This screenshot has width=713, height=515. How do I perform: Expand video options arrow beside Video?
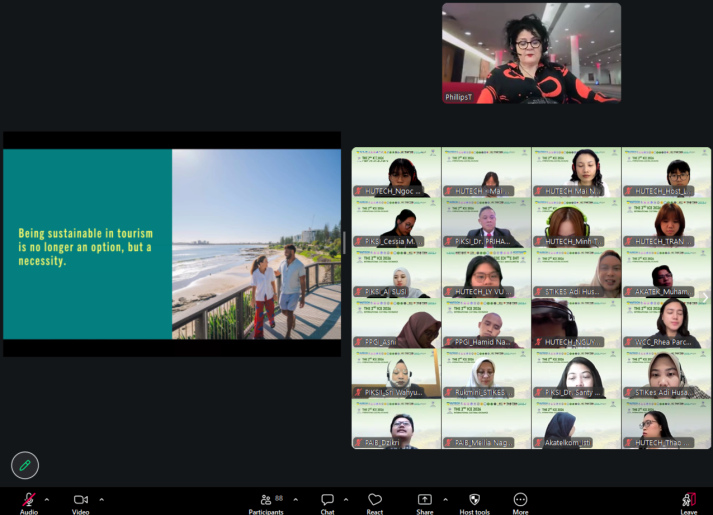pos(101,499)
